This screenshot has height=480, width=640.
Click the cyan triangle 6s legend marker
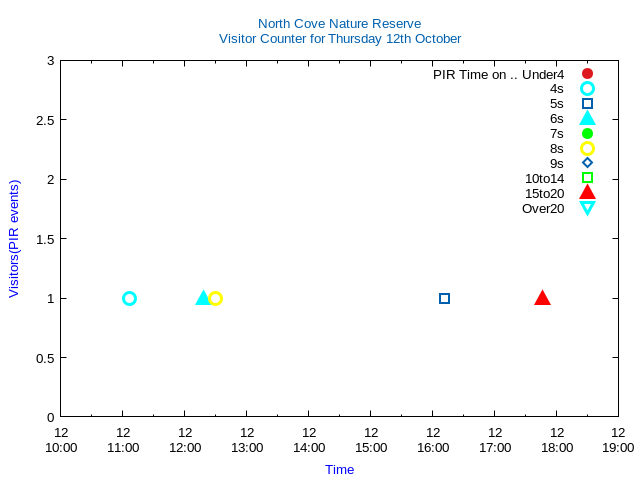pos(588,118)
